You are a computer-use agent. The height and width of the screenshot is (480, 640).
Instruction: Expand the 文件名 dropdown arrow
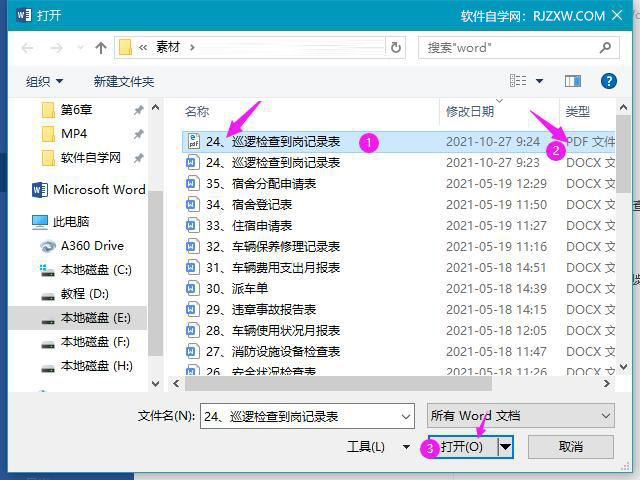(406, 417)
